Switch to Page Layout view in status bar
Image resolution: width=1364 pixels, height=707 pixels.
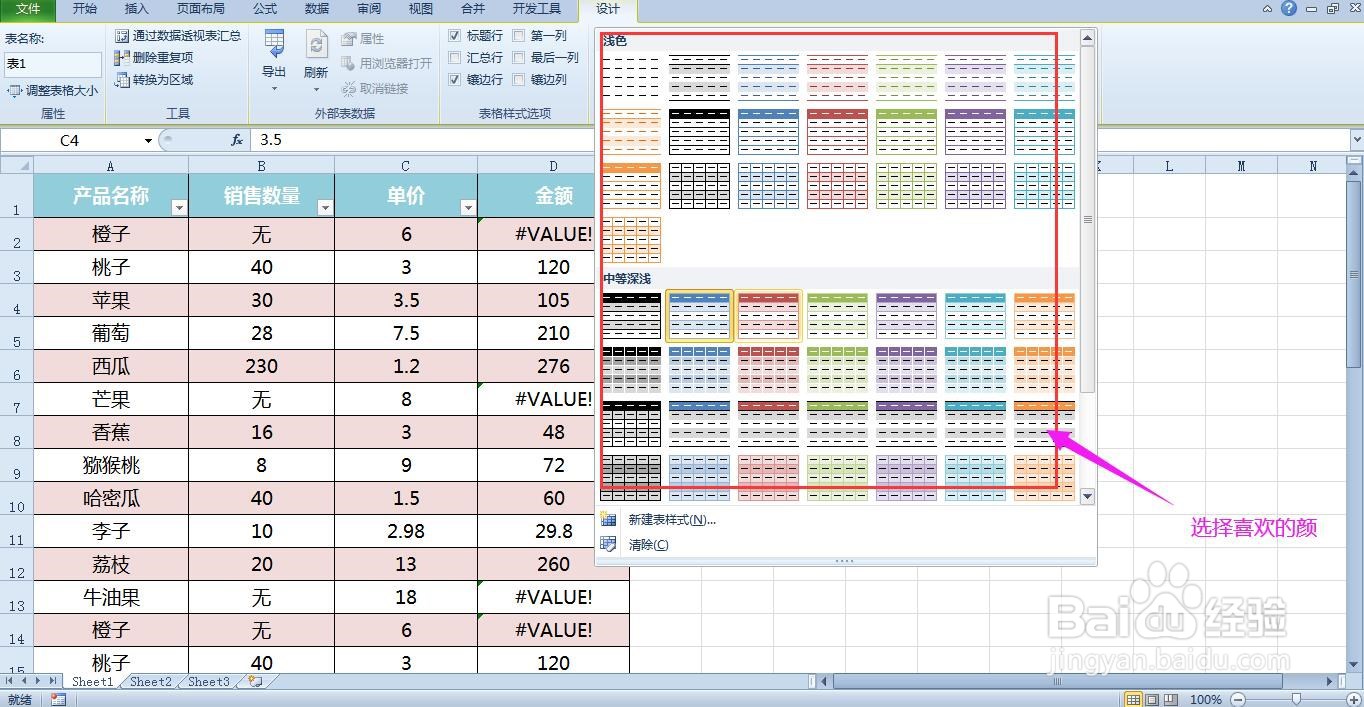coord(1152,699)
